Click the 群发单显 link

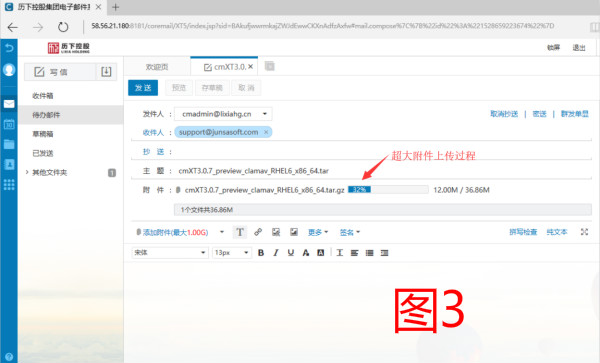tap(575, 114)
